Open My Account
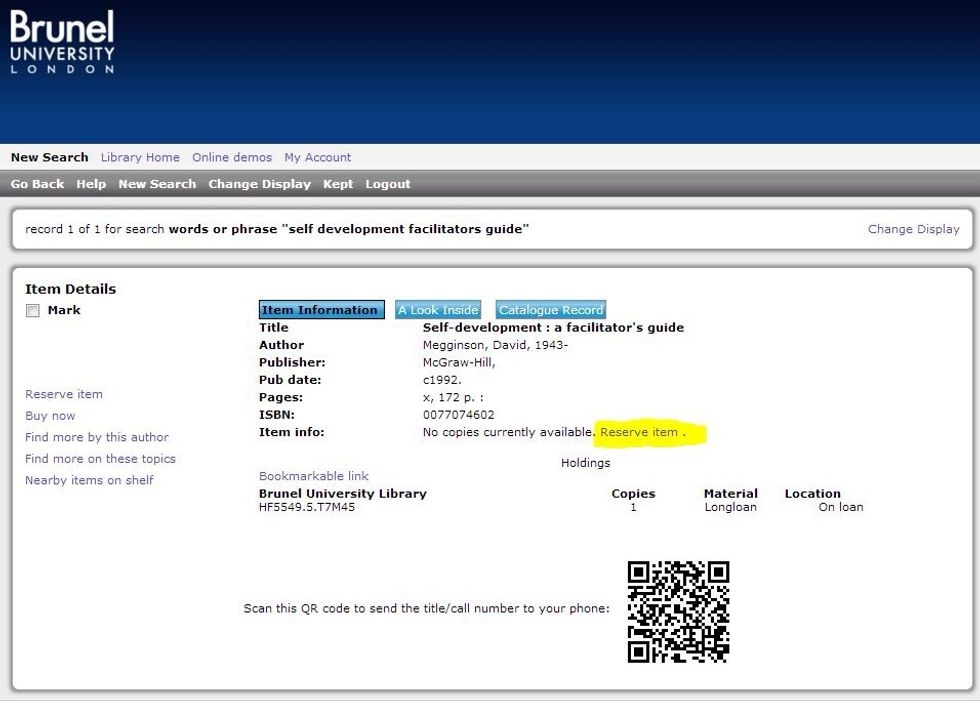 [318, 157]
